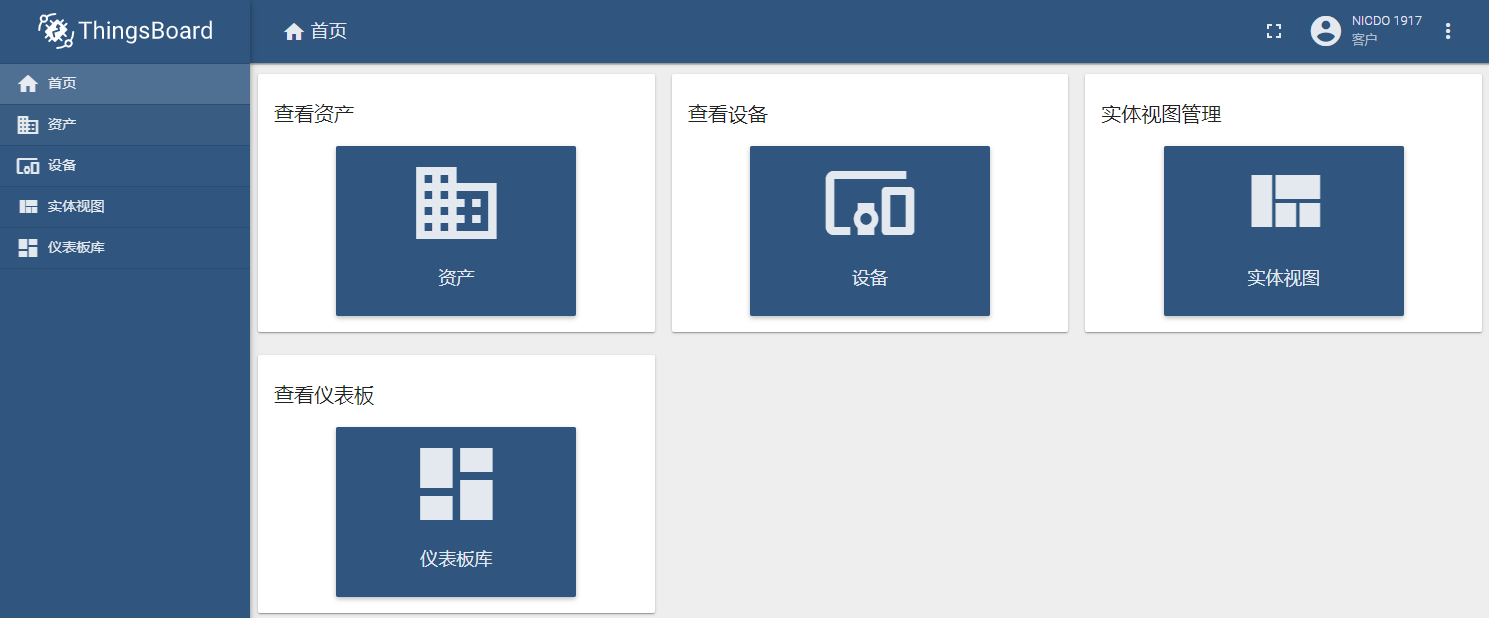The height and width of the screenshot is (618, 1489).
Task: Click the 设备 devices icon in the sidebar
Action: tap(28, 166)
